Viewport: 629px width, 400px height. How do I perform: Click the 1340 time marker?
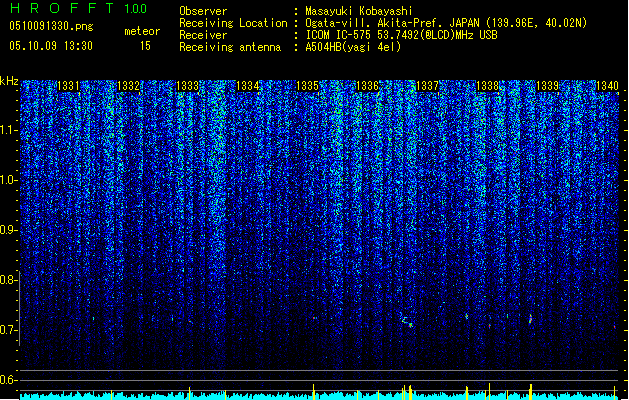(607, 86)
